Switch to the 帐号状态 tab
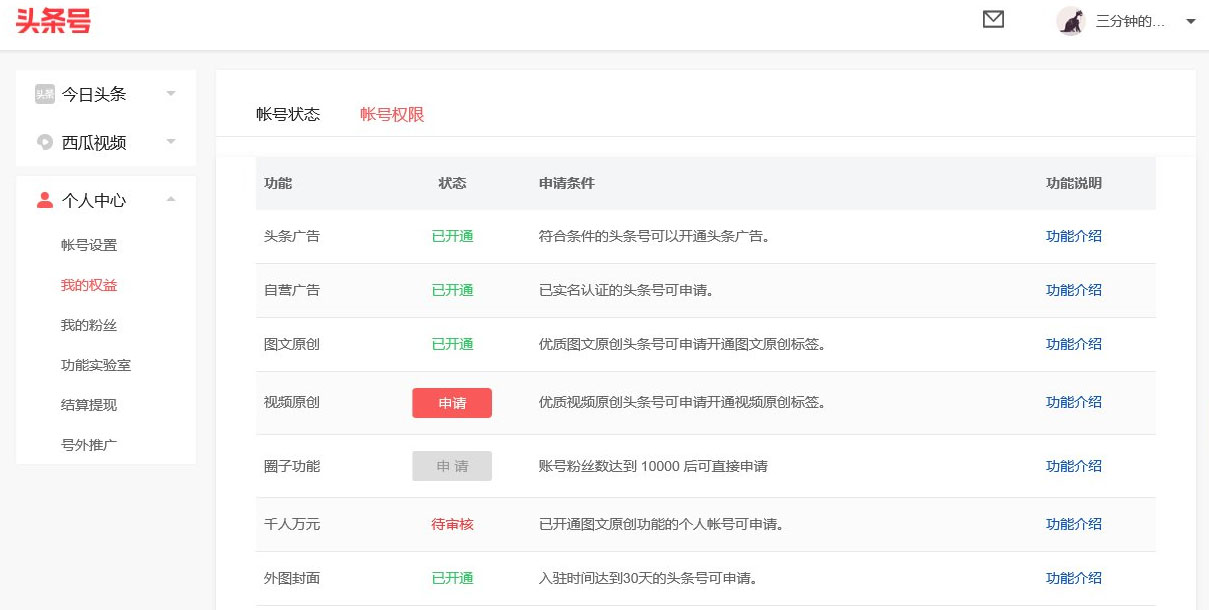Screen dimensions: 1209x610 pos(289,114)
